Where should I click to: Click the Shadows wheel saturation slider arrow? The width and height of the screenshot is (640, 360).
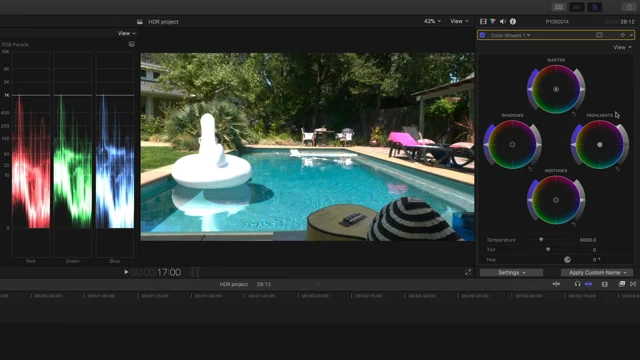486,144
